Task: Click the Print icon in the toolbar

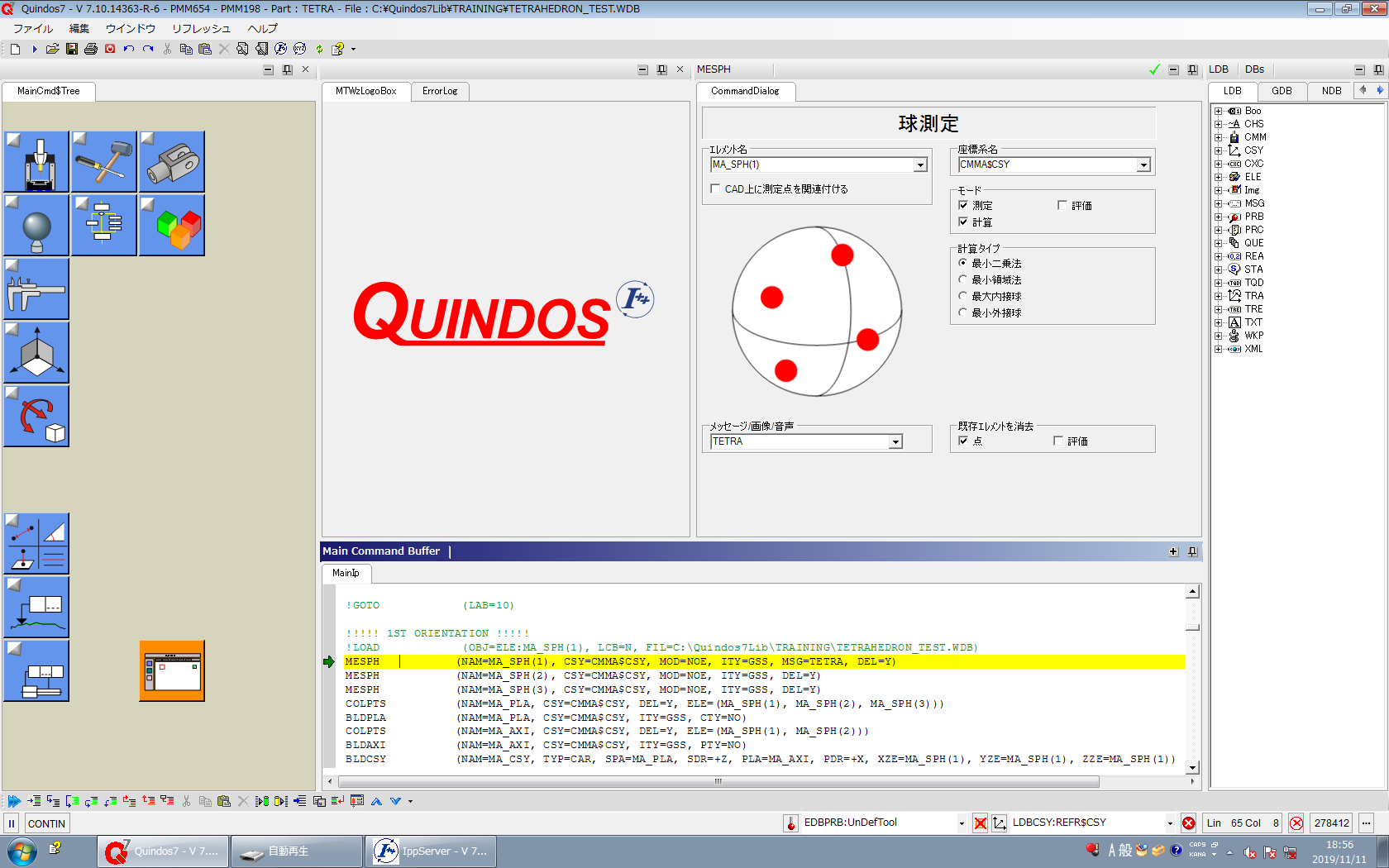Action: (x=91, y=49)
